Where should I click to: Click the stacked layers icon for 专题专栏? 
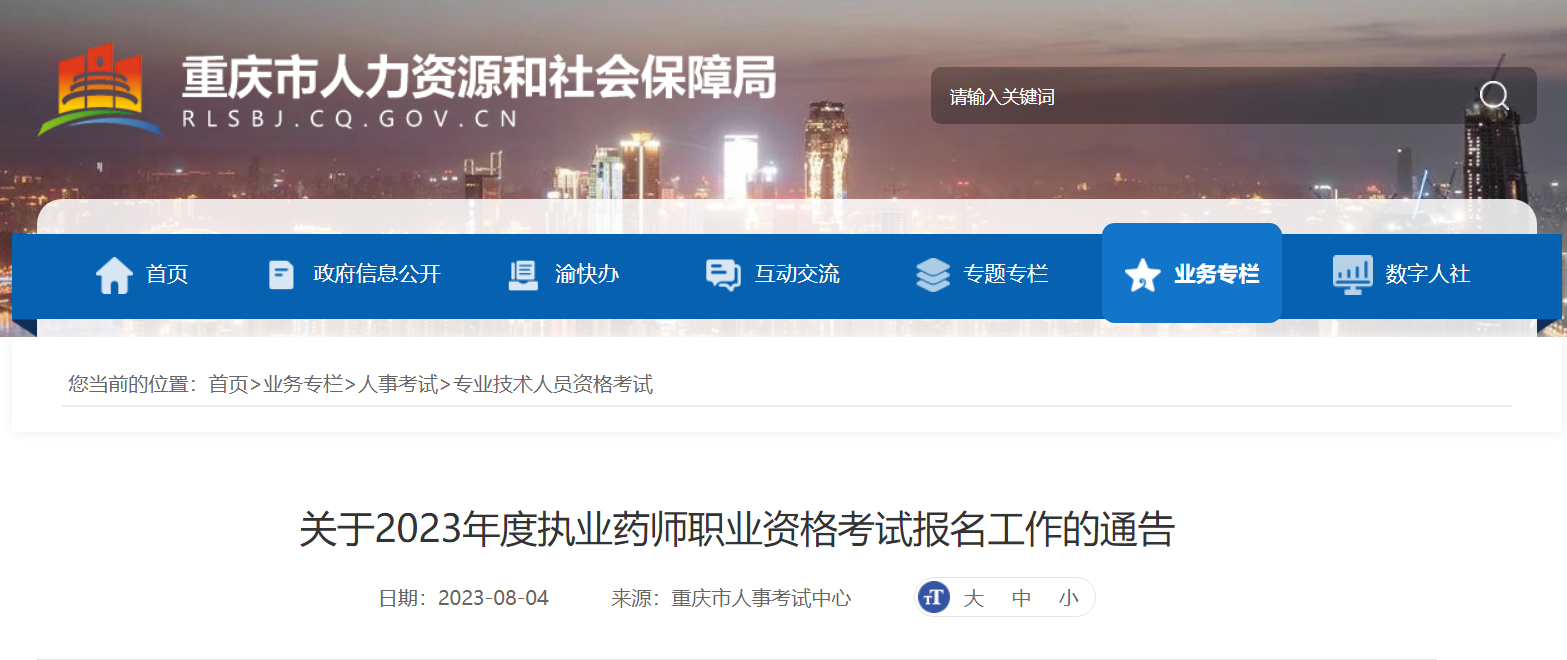click(x=933, y=274)
